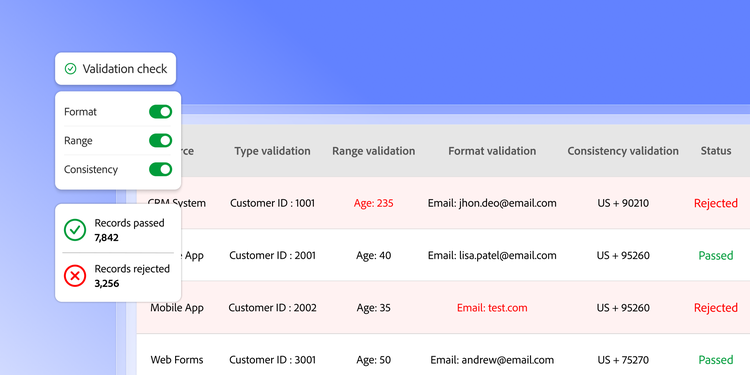Click the green Records passed check icon
750x375 pixels.
75,230
